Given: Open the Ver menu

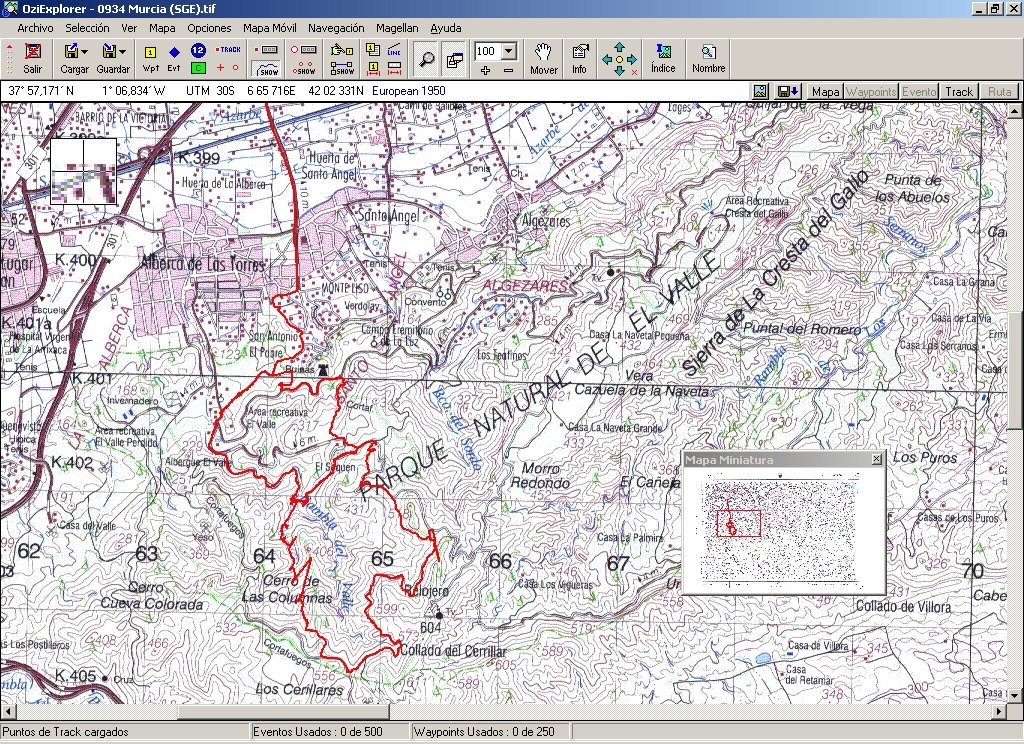Looking at the screenshot, I should (x=129, y=28).
